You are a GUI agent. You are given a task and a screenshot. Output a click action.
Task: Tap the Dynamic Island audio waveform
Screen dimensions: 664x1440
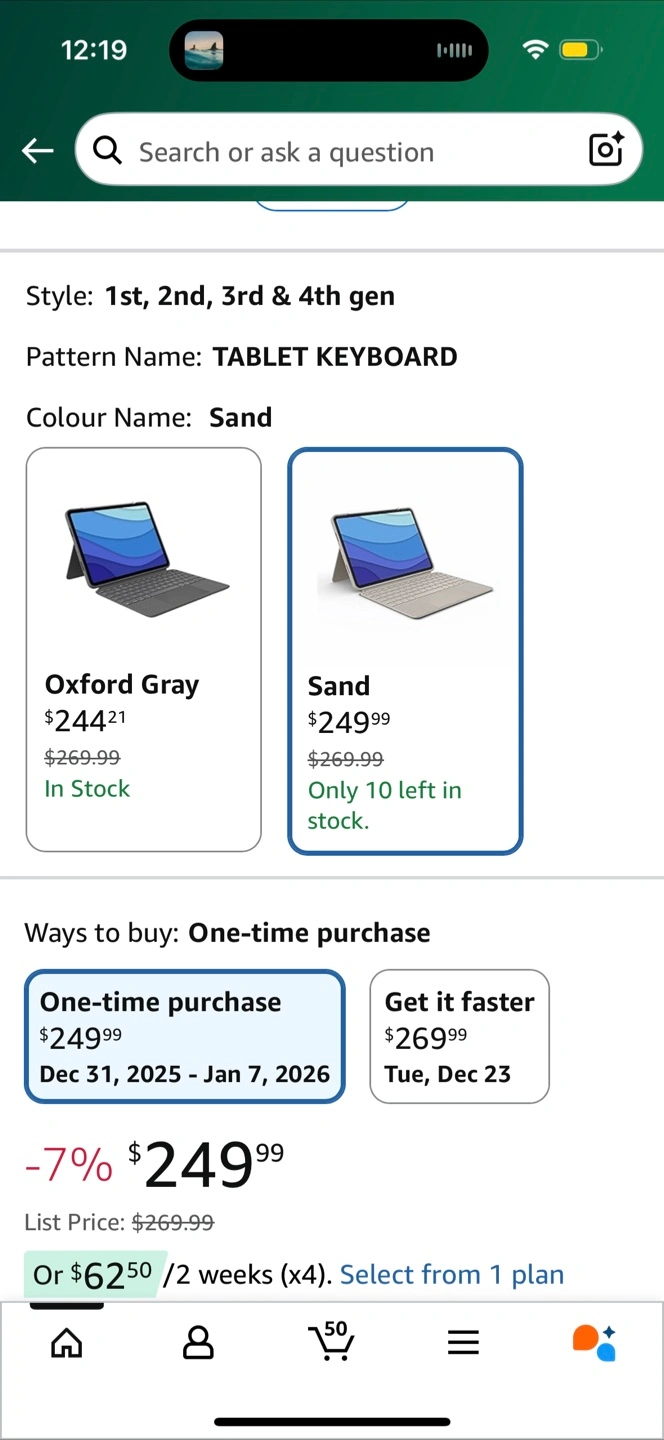(455, 50)
